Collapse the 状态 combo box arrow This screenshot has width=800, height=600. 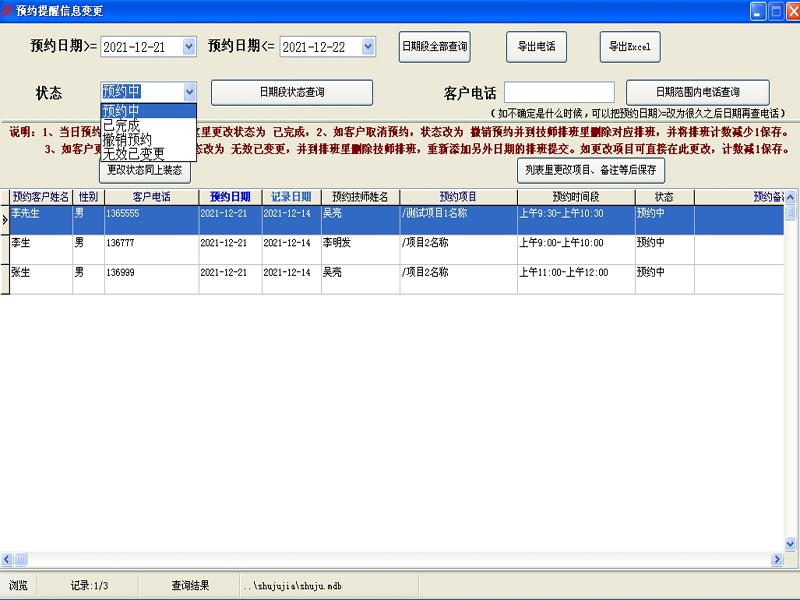coord(189,92)
